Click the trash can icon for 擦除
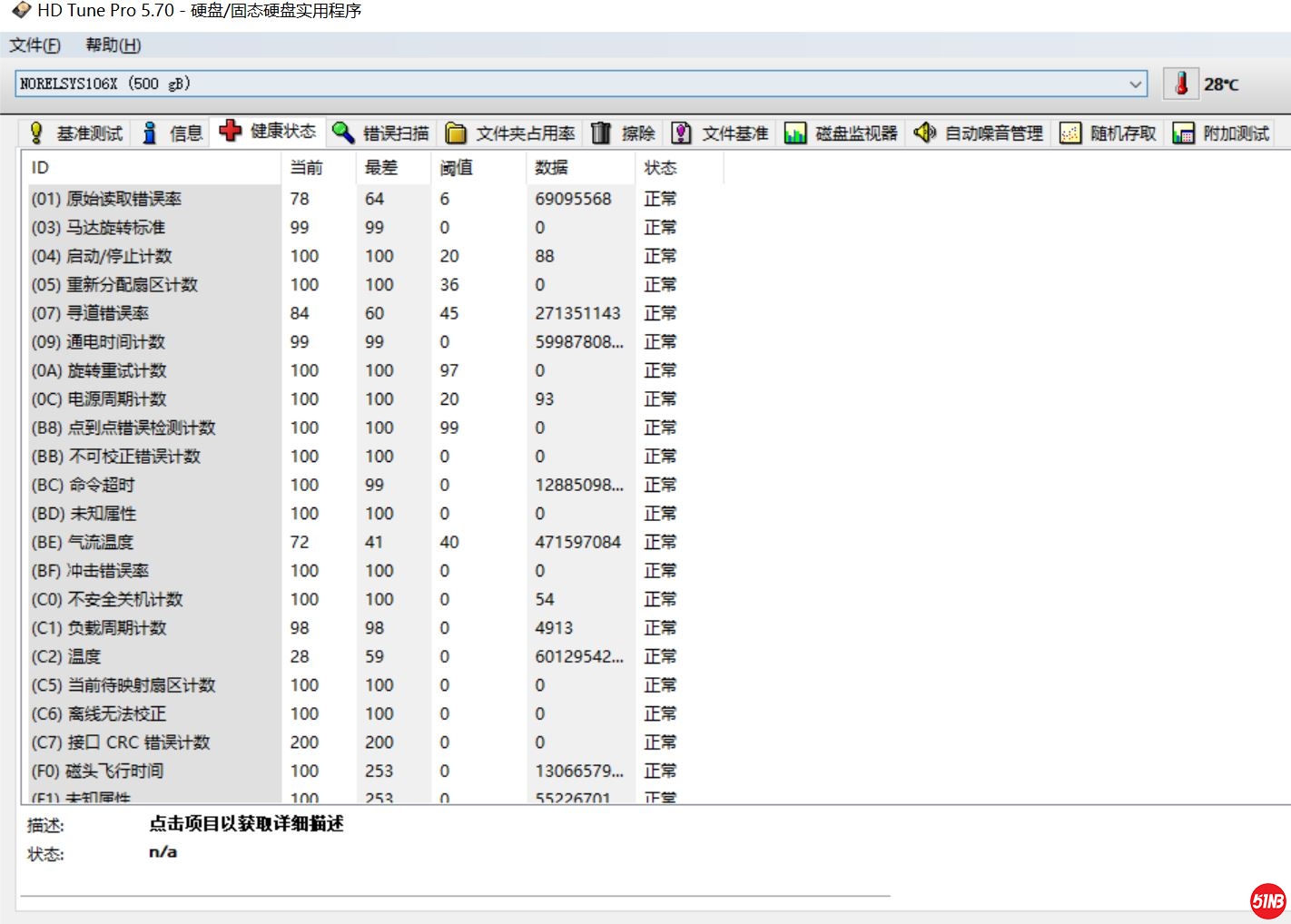This screenshot has height=924, width=1291. point(601,133)
